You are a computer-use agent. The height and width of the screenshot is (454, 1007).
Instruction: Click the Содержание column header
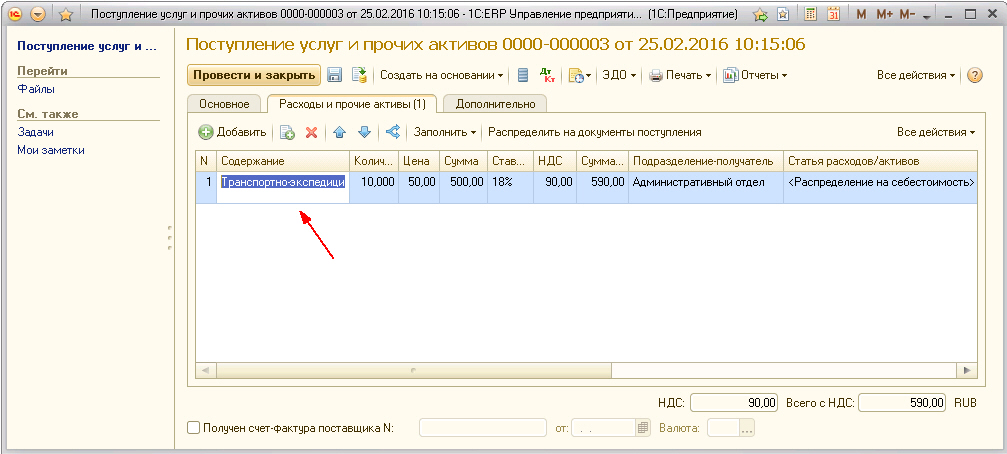283,161
